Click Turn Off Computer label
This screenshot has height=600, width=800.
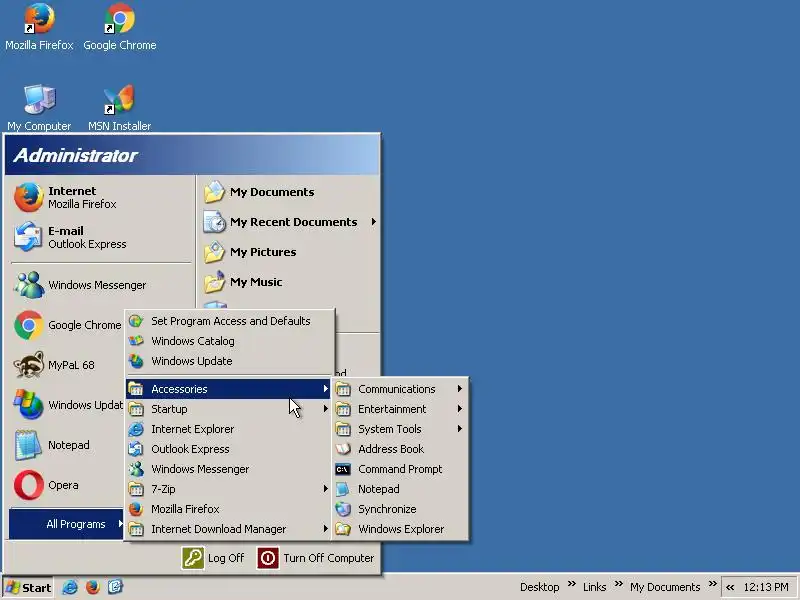point(329,558)
